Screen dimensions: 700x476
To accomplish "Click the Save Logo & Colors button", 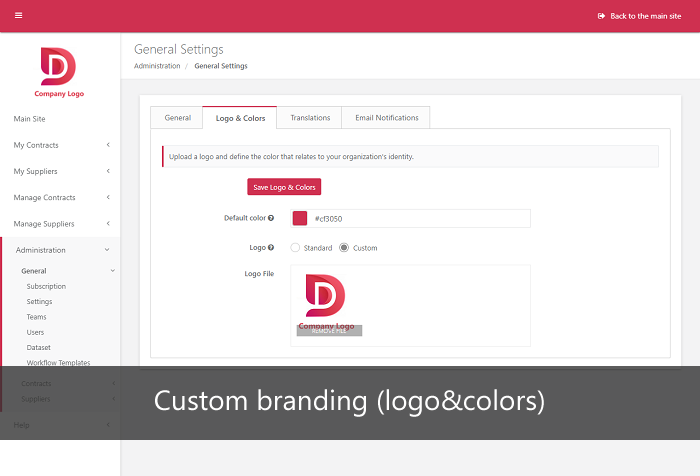I will [284, 187].
